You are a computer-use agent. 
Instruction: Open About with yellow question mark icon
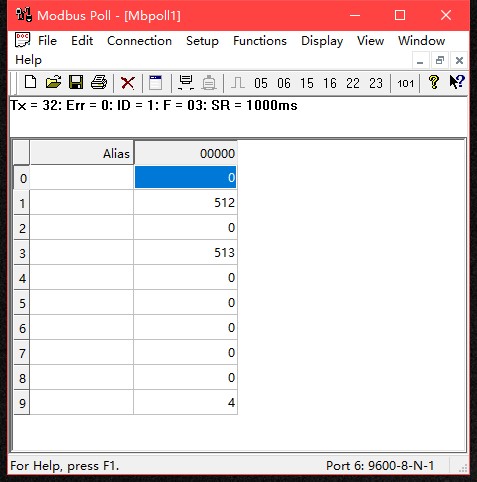434,82
